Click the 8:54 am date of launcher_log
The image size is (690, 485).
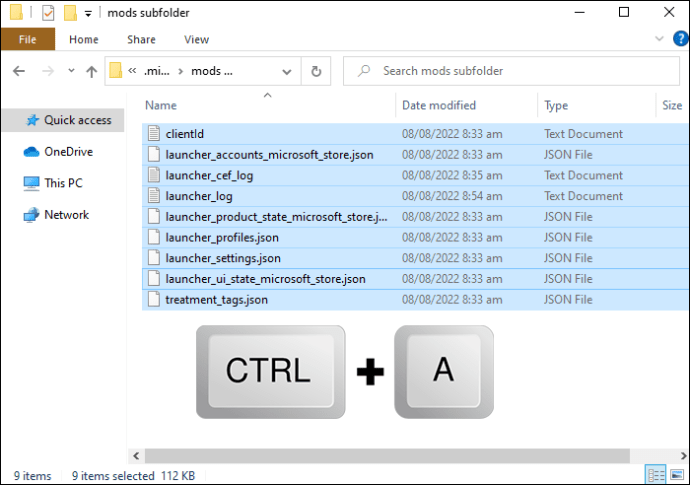point(452,196)
